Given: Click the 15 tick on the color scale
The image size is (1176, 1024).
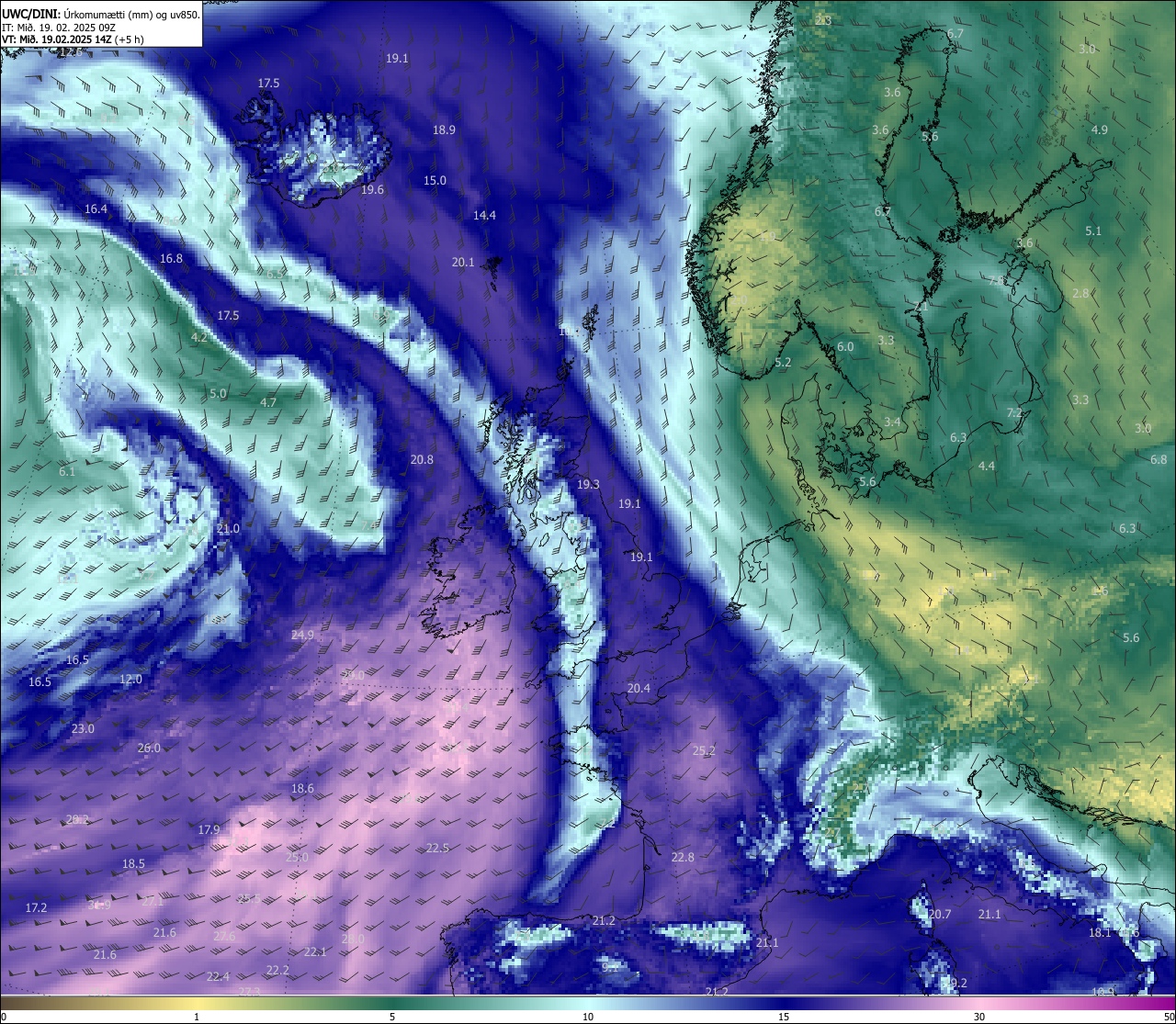Looking at the screenshot, I should (x=784, y=1017).
